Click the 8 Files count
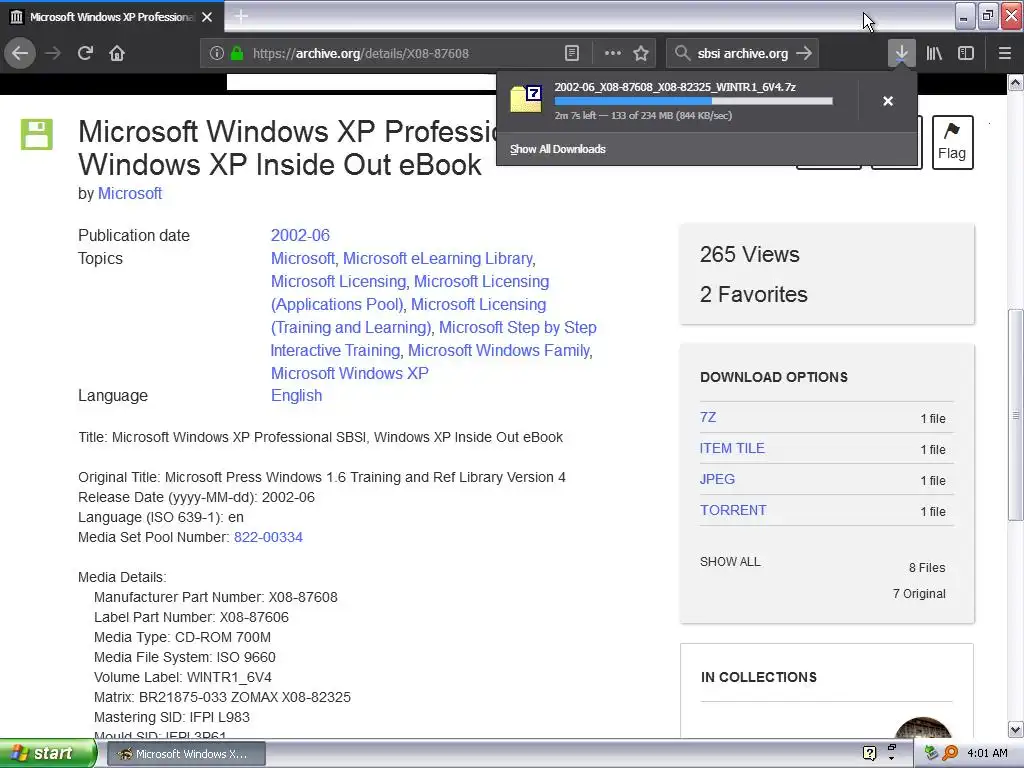The width and height of the screenshot is (1024, 768). point(927,568)
